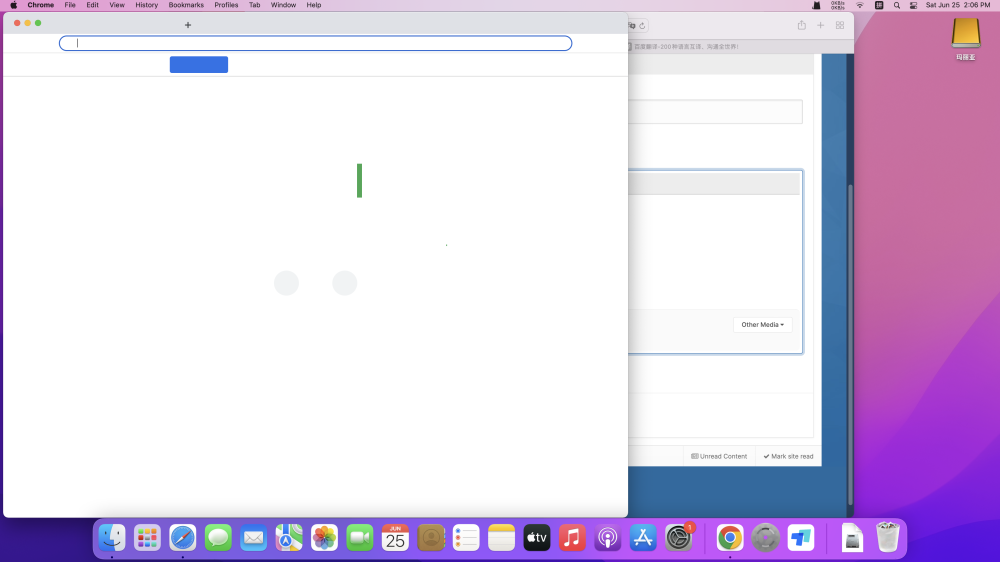Open Trash from the Dock
Image resolution: width=1000 pixels, height=562 pixels.
point(887,538)
